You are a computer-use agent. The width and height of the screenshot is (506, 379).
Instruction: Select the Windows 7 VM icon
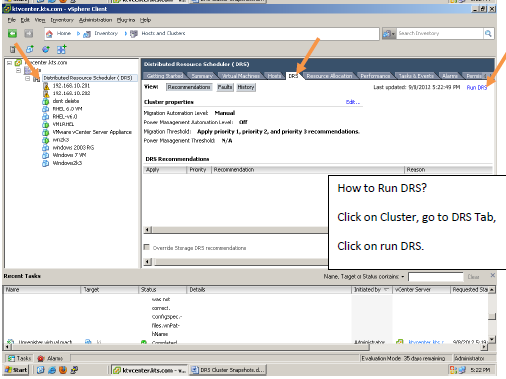(46, 155)
